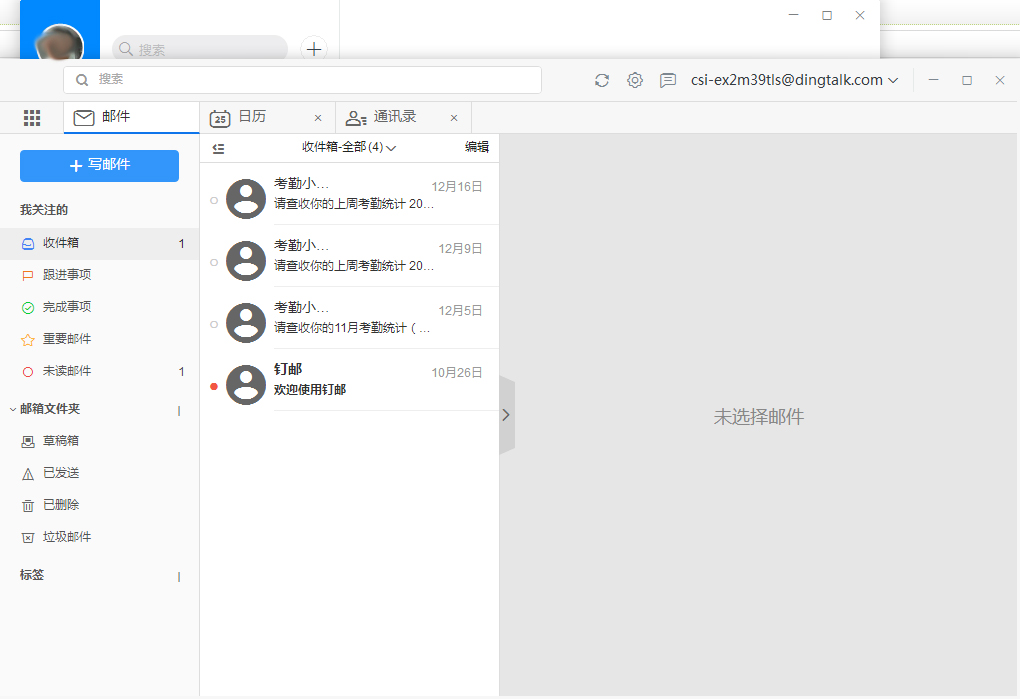The image size is (1020, 699).
Task: Click the 写邮件 compose button
Action: click(98, 165)
